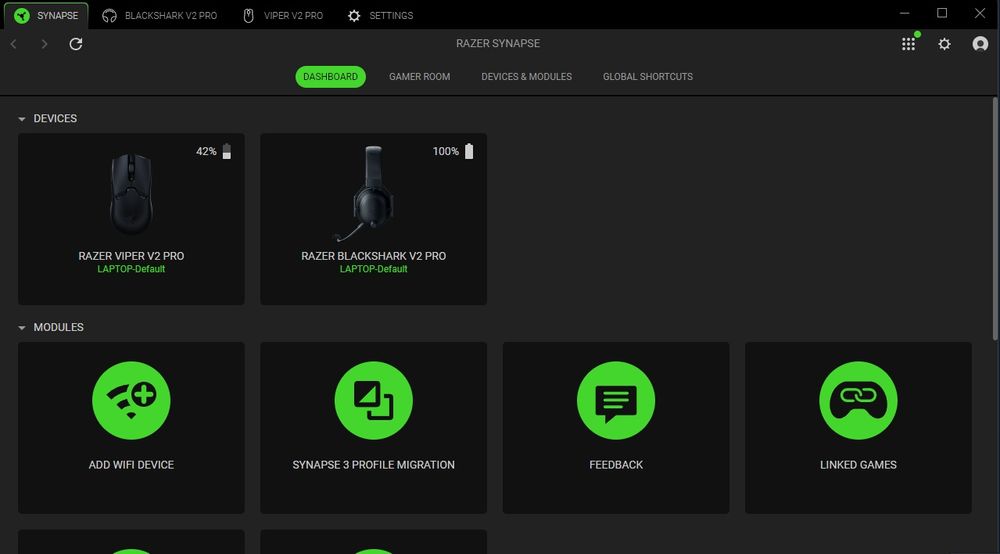Click the 100% battery level text

[446, 151]
